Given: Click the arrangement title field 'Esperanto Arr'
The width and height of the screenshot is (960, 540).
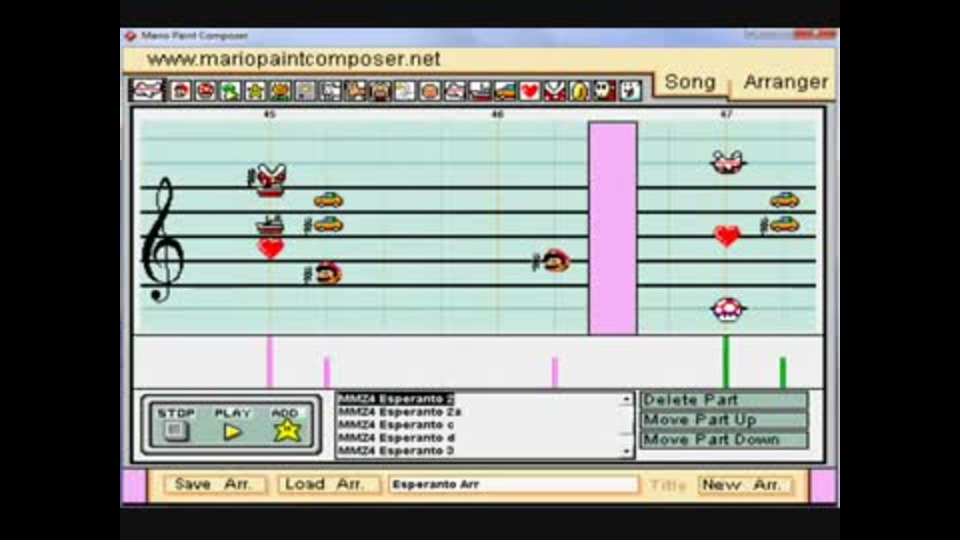Looking at the screenshot, I should 513,484.
